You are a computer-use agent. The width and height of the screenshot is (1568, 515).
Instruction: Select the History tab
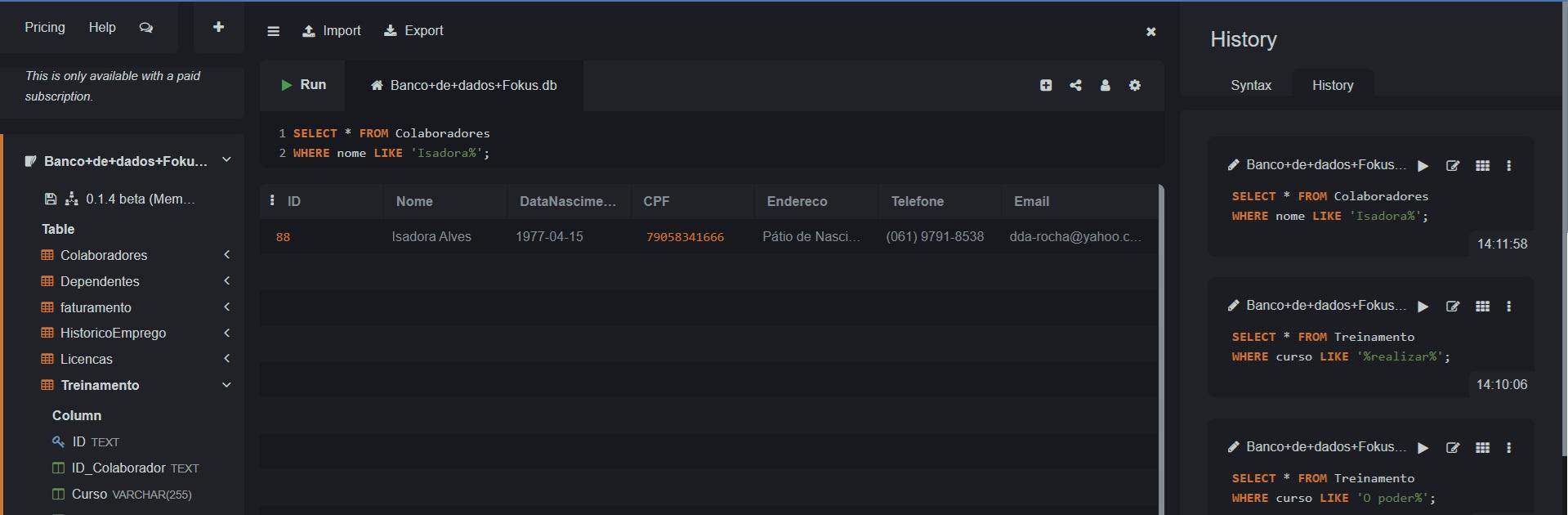tap(1333, 85)
